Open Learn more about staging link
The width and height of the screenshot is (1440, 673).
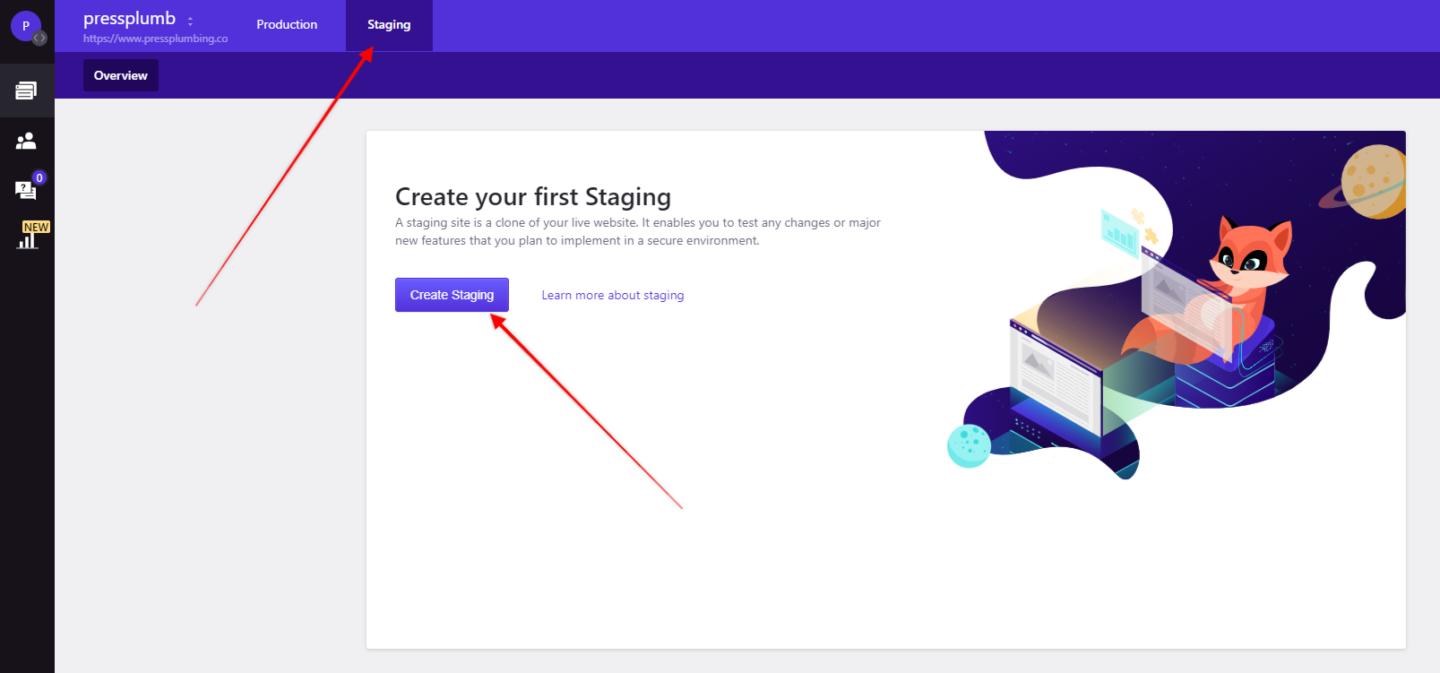click(612, 295)
